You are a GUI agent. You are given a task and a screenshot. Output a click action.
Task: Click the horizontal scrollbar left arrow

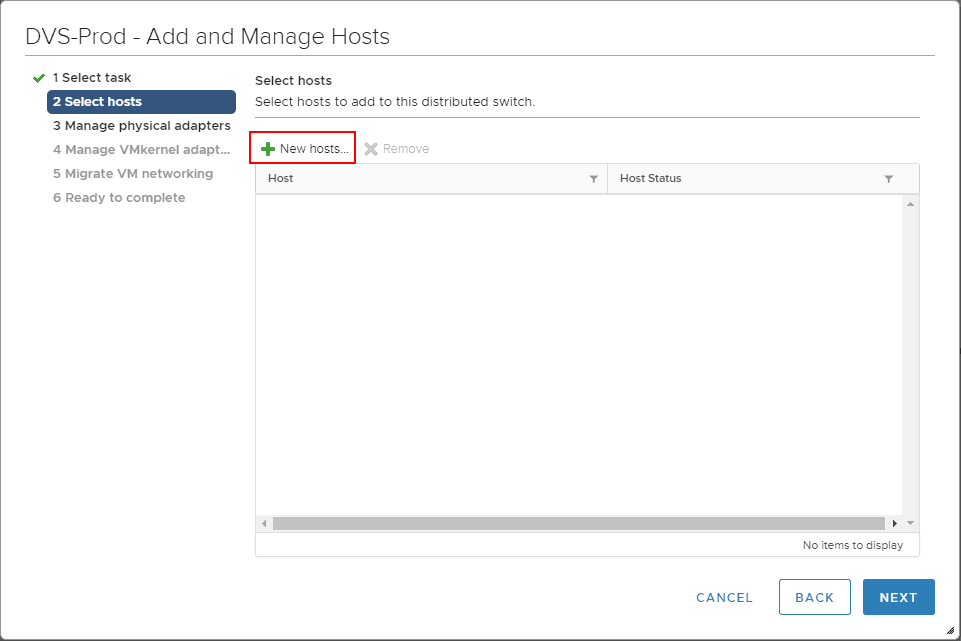click(263, 523)
